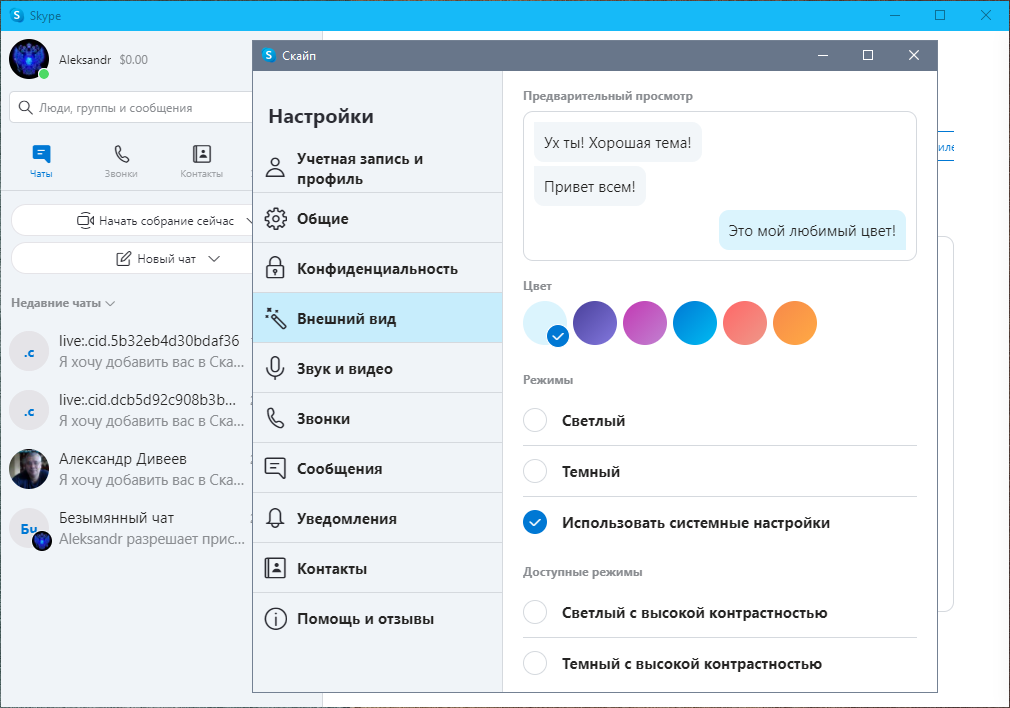Click the person icon for account settings

275,167
